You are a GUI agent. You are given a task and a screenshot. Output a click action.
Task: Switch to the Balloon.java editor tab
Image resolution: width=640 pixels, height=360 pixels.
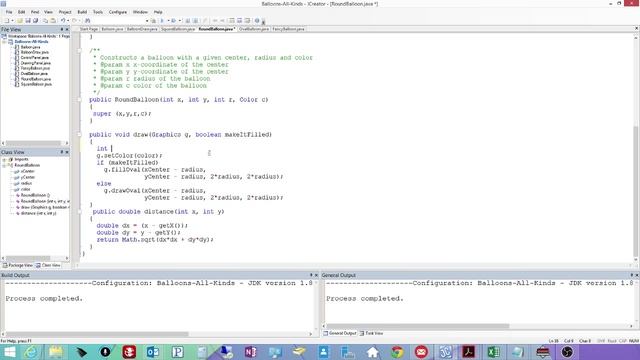coord(112,29)
